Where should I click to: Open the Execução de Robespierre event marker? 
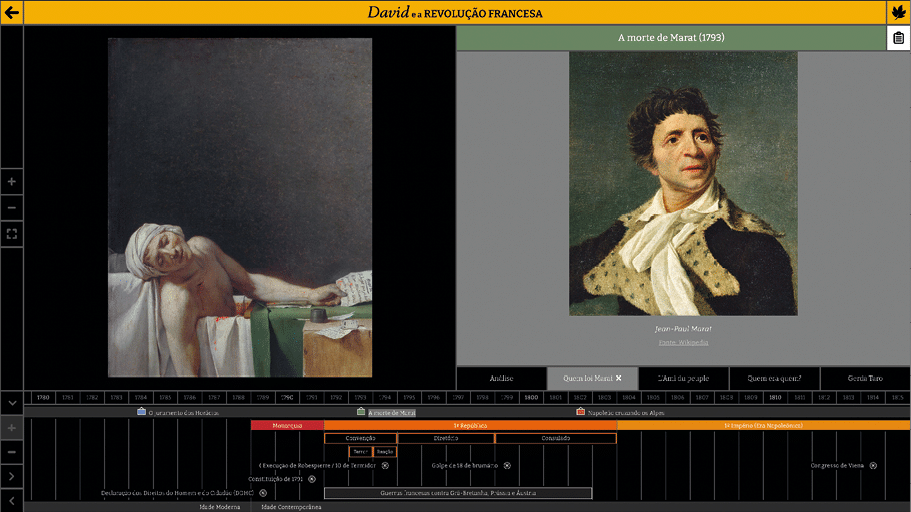pyautogui.click(x=385, y=466)
